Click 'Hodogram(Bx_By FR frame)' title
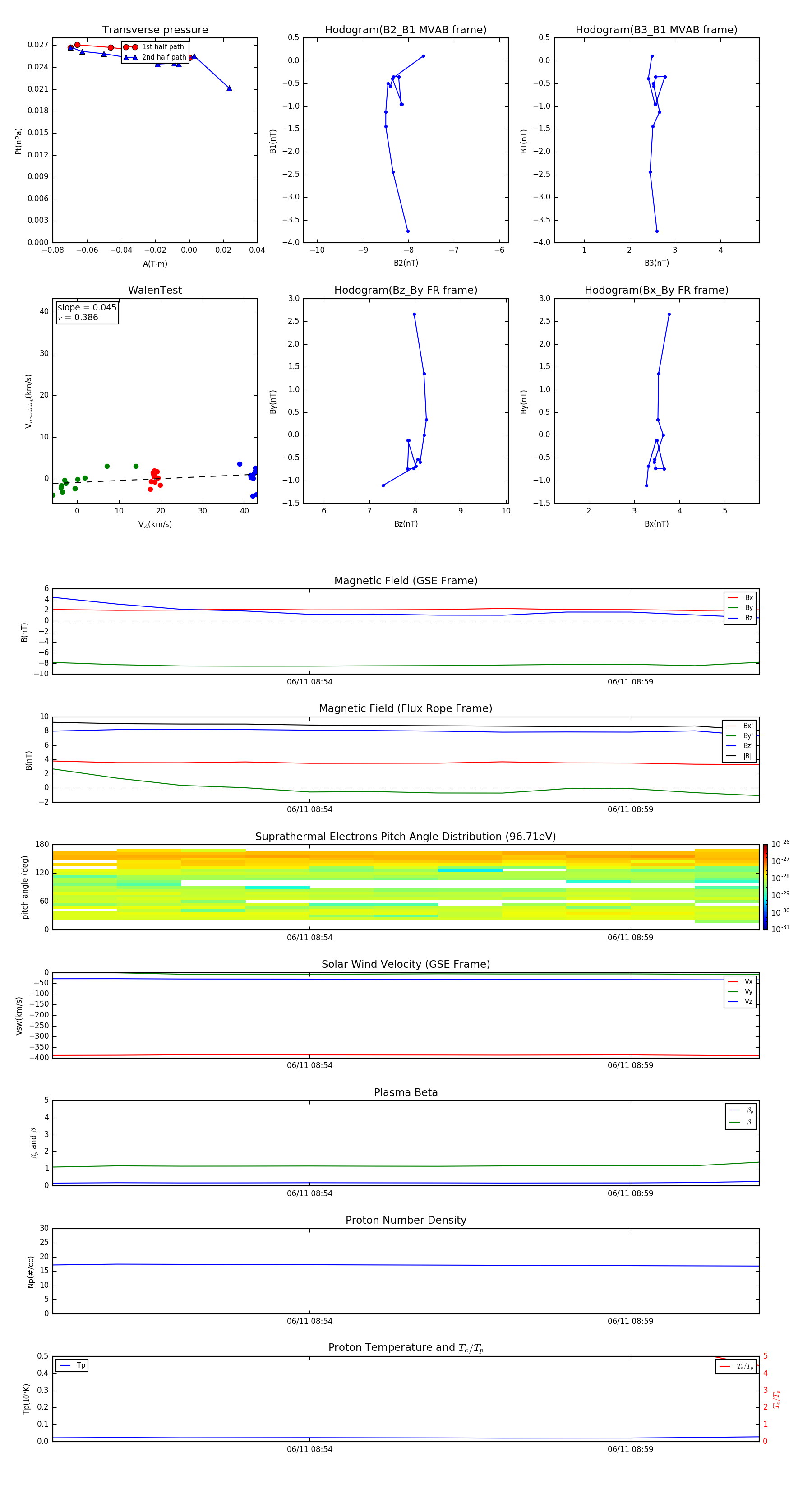 point(656,290)
